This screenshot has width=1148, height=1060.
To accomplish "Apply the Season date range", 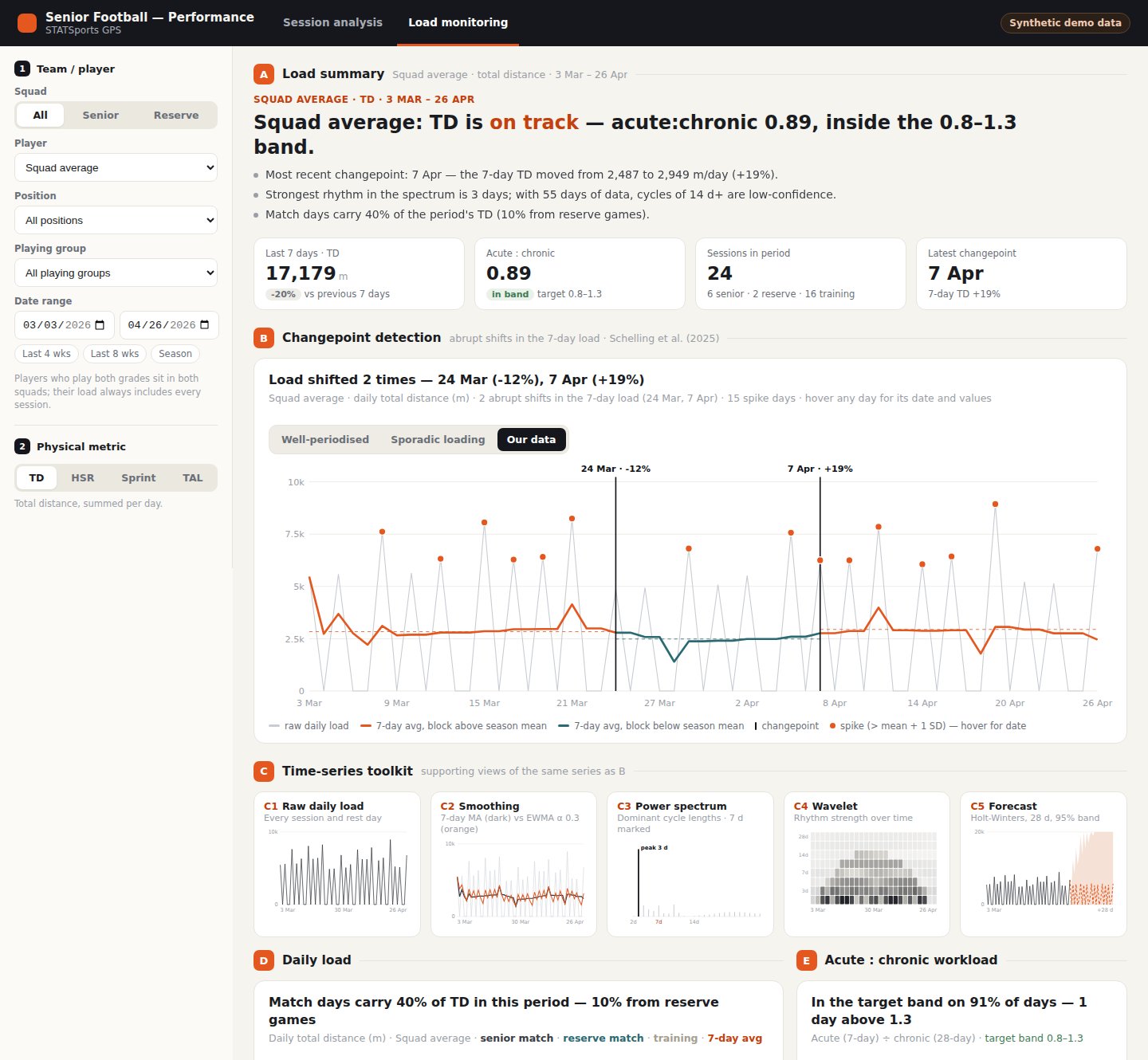I will tap(175, 354).
